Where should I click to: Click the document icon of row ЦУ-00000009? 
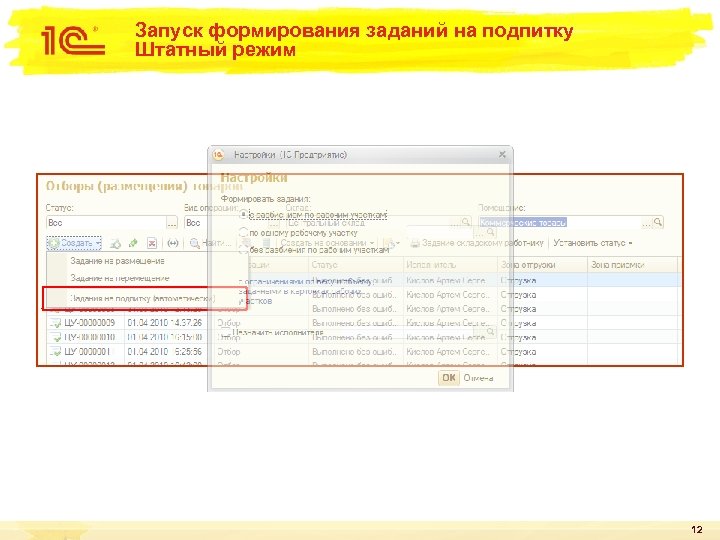(56, 323)
